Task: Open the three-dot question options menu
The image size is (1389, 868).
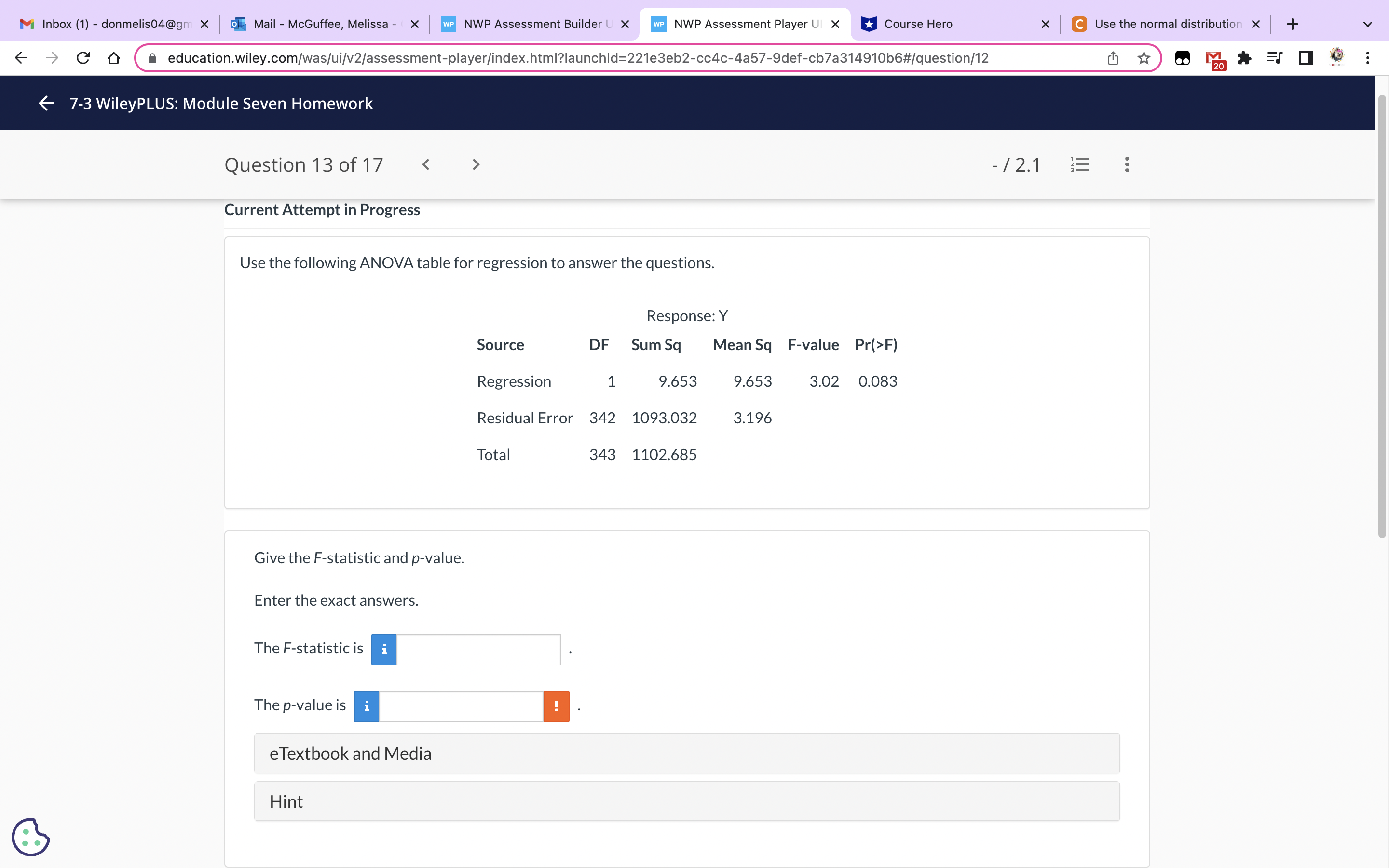Action: click(1127, 165)
